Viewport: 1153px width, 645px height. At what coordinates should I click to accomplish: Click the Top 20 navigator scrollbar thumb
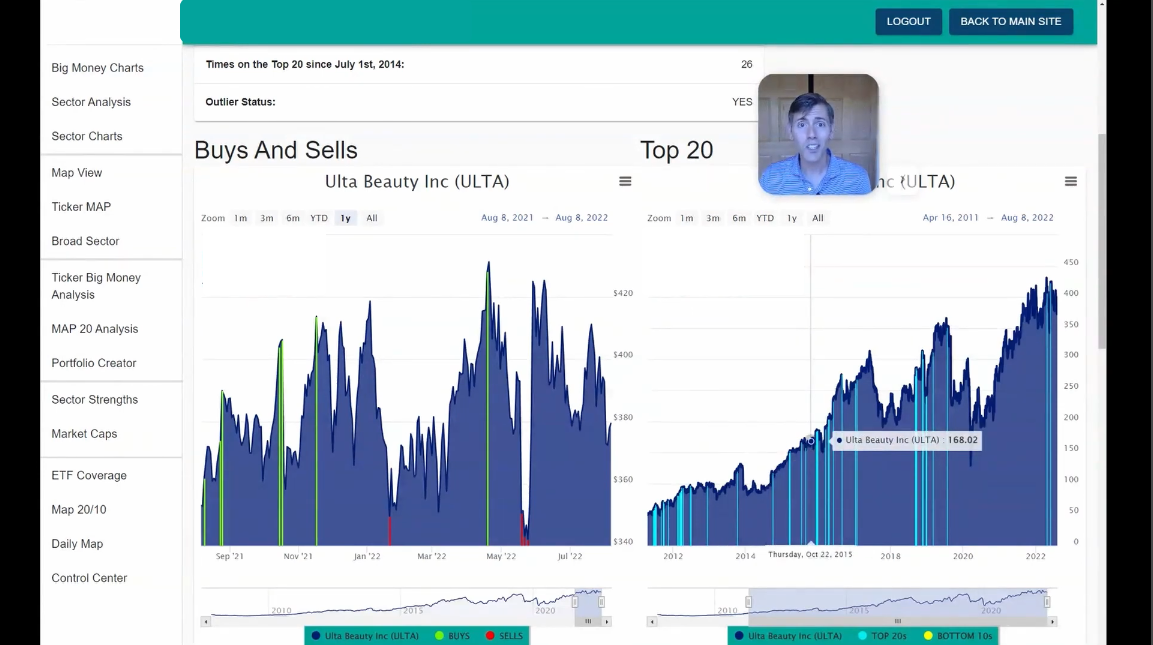[898, 621]
